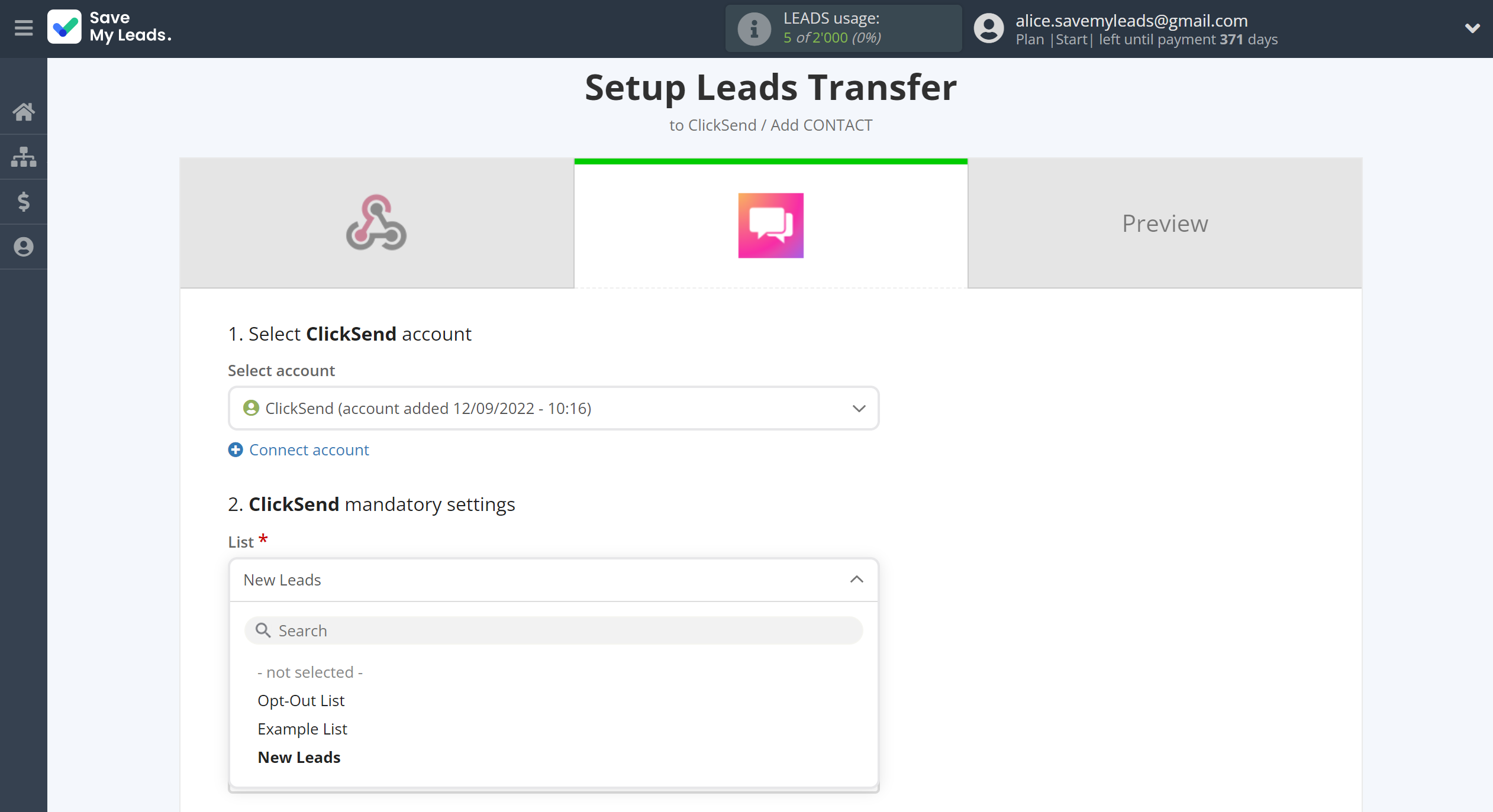Click the 'Setup Leads Transfer' heading
Viewport: 1493px width, 812px height.
770,88
